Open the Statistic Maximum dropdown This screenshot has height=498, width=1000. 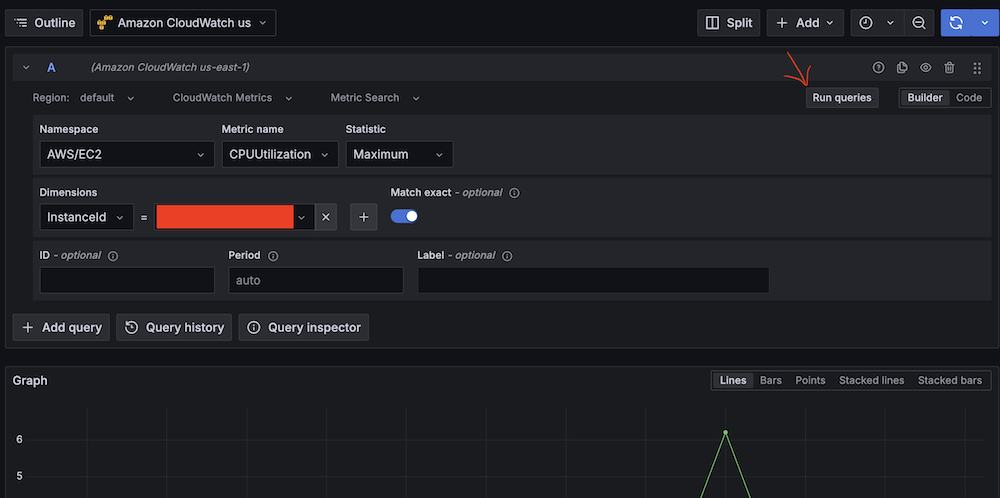click(x=399, y=154)
